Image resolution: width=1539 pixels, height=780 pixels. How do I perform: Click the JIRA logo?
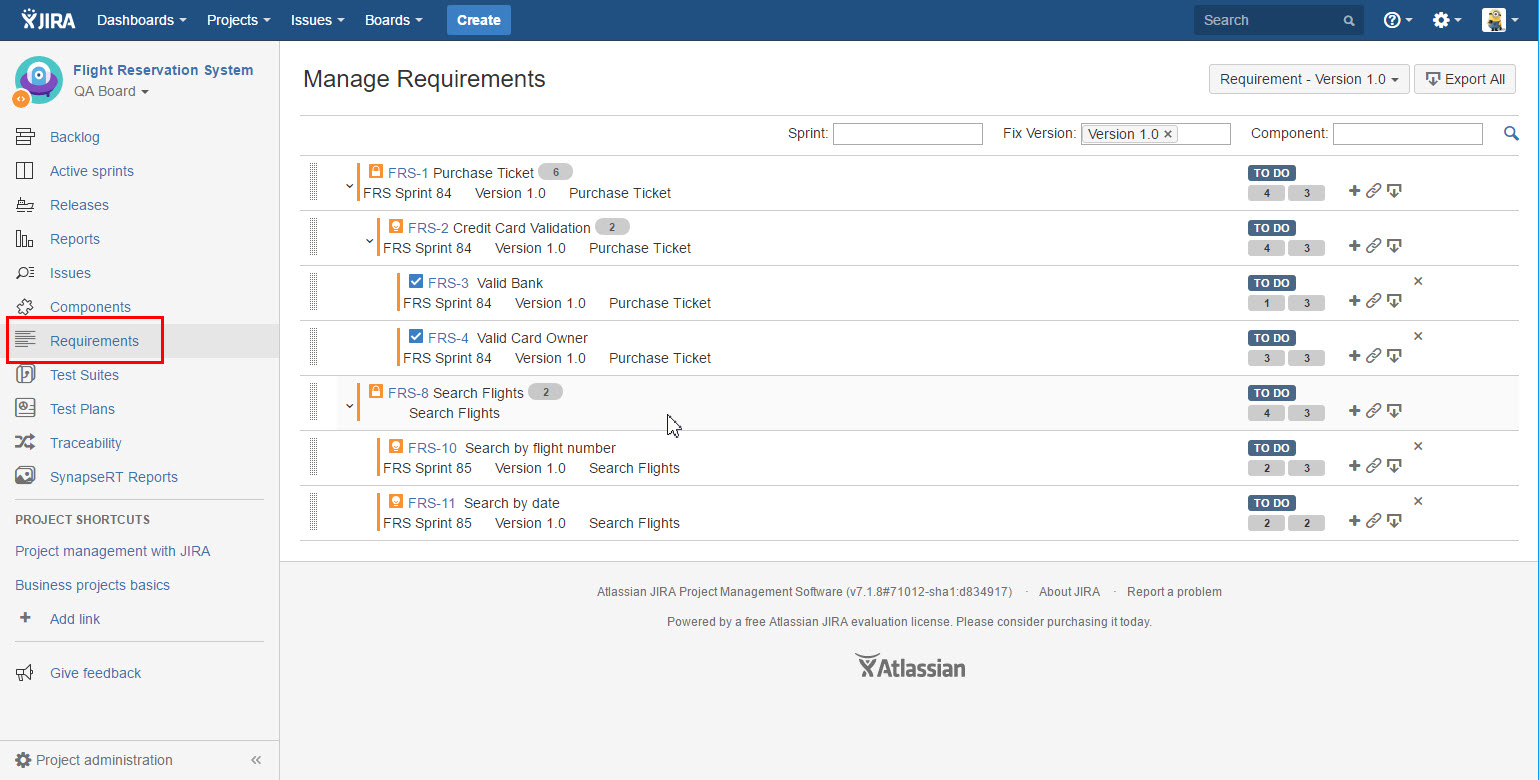point(48,20)
